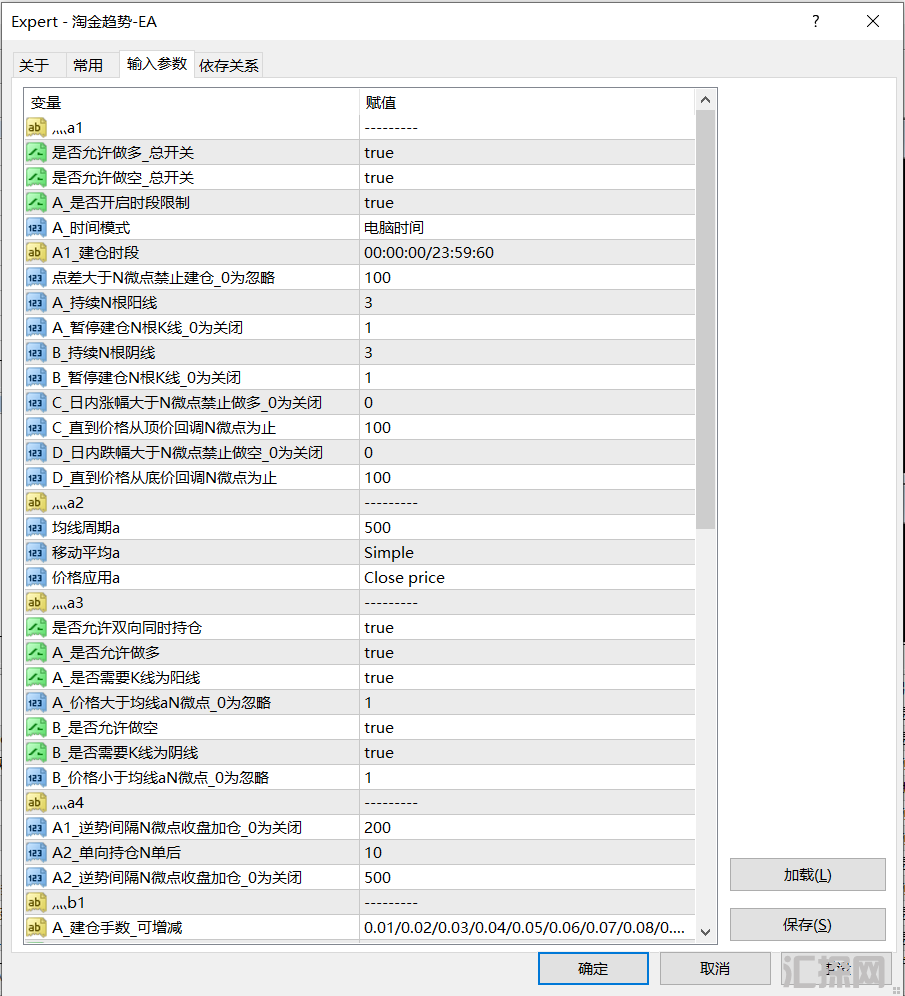This screenshot has width=905, height=996.
Task: Toggle the true value of A_是否需要K线为阳线
Action: tap(379, 678)
